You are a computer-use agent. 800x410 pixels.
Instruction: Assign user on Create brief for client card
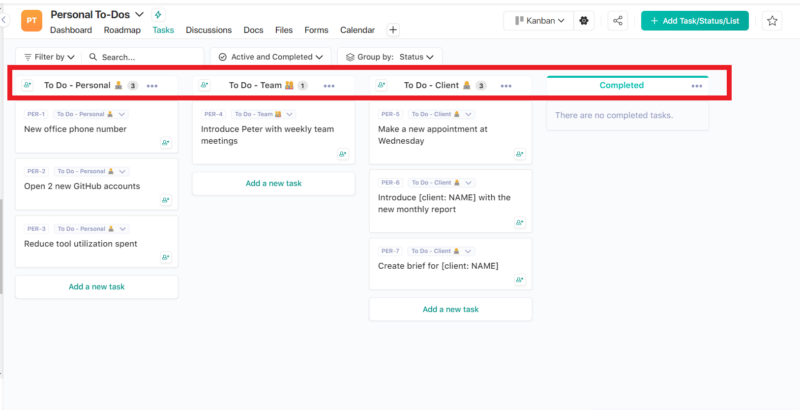(519, 279)
